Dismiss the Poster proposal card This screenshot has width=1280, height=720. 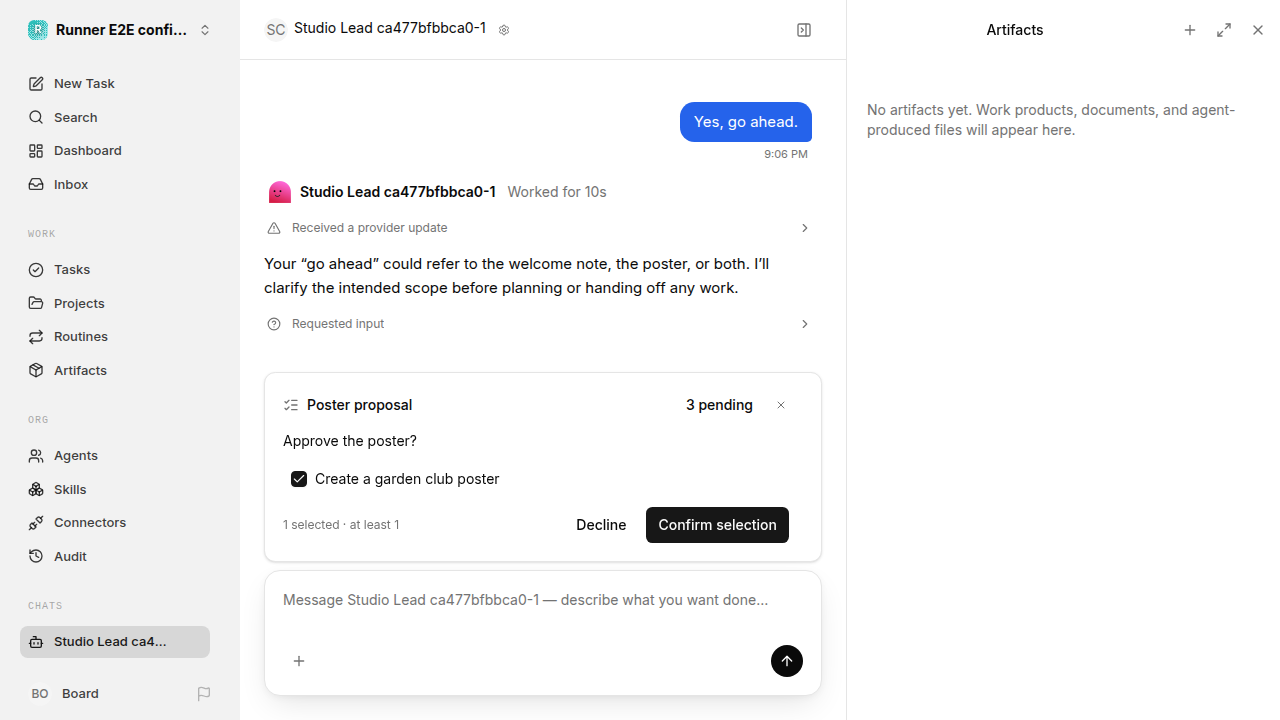(781, 405)
